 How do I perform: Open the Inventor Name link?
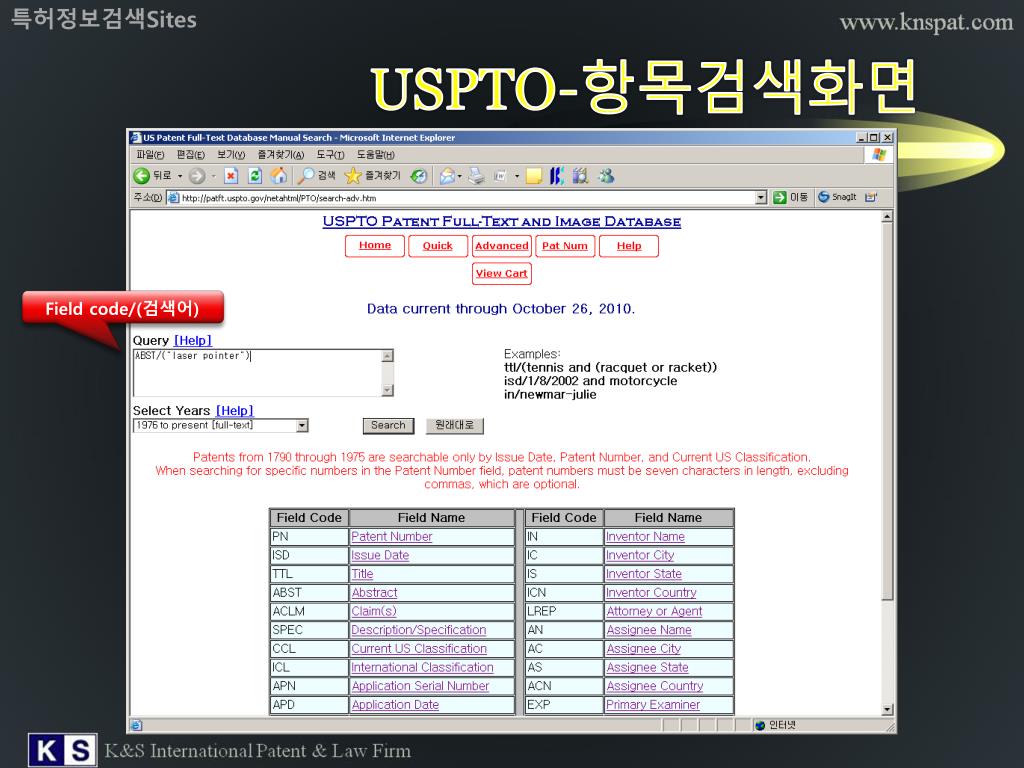tap(645, 536)
